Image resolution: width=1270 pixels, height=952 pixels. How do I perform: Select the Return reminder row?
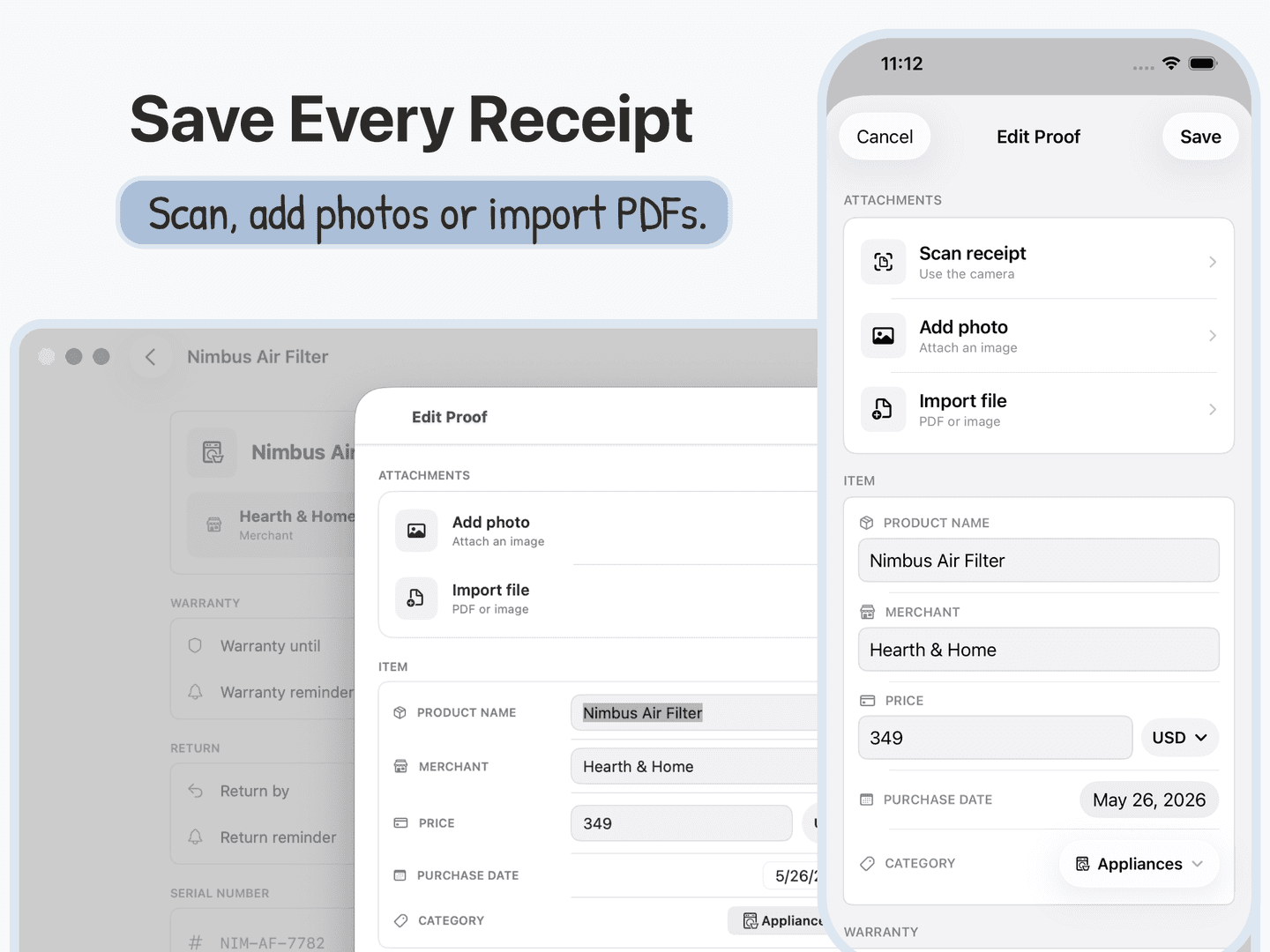(x=263, y=837)
